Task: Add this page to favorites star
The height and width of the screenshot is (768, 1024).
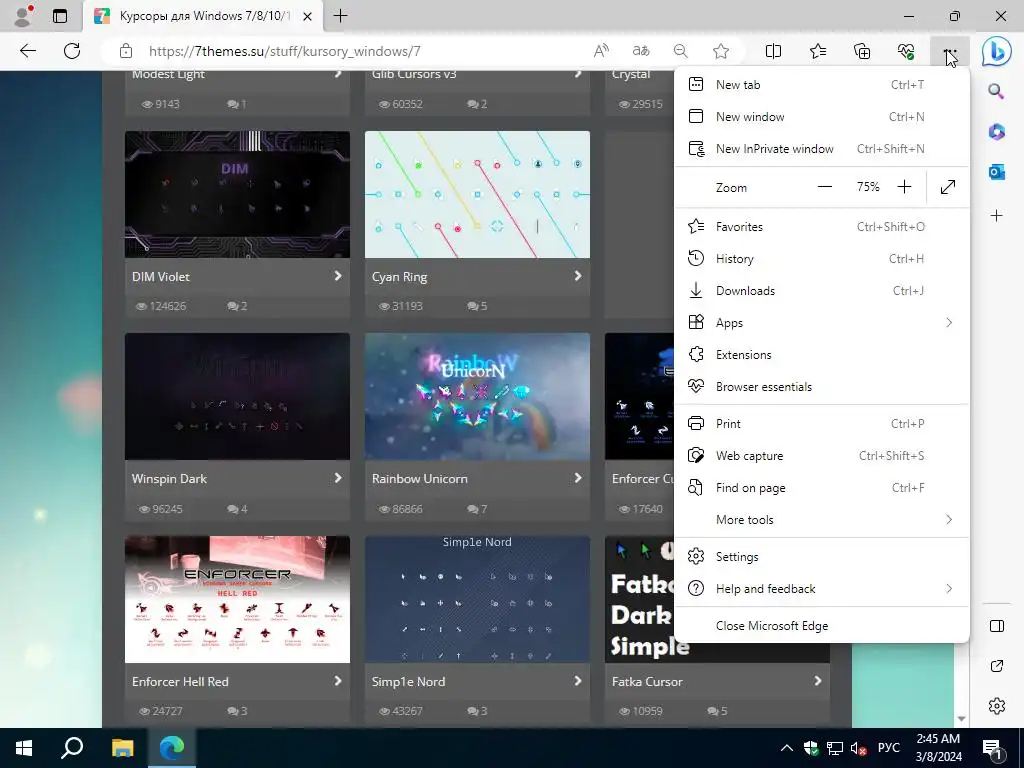Action: tap(721, 51)
